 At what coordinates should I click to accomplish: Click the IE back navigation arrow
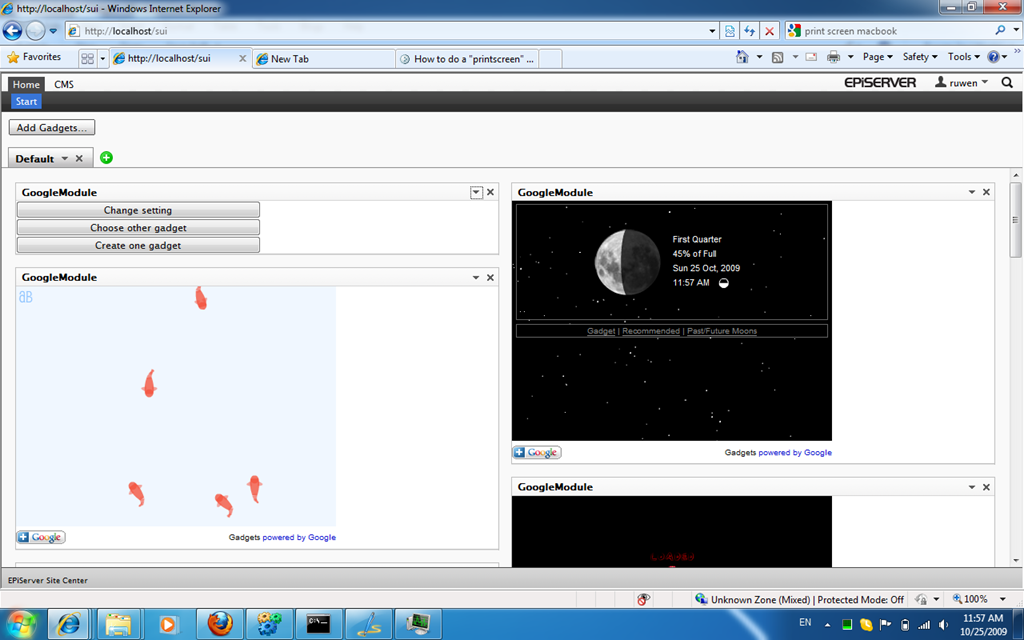[14, 31]
